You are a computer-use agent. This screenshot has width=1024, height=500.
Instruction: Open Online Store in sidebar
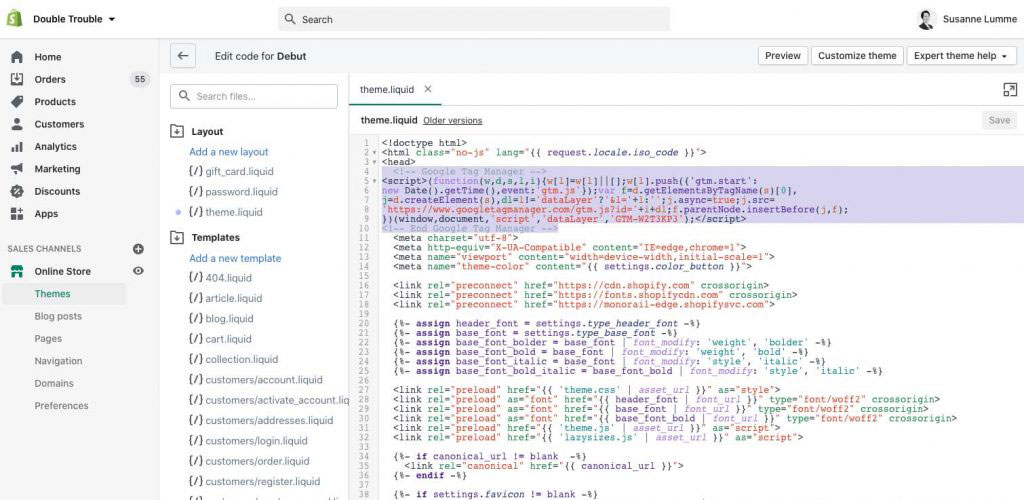63,272
